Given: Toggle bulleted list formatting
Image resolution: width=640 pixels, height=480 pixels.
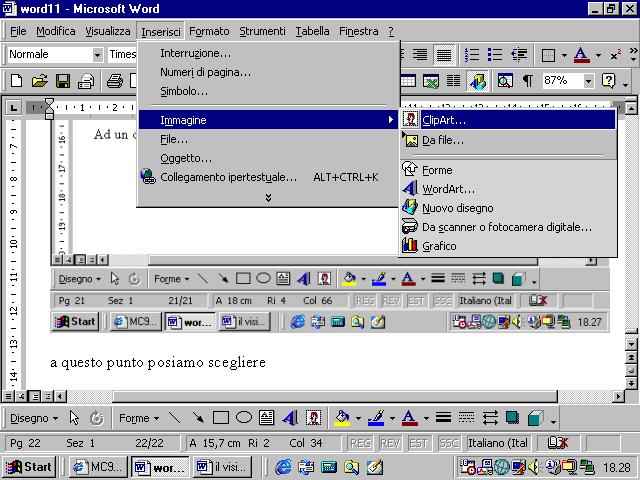Looking at the screenshot, I should [x=495, y=55].
